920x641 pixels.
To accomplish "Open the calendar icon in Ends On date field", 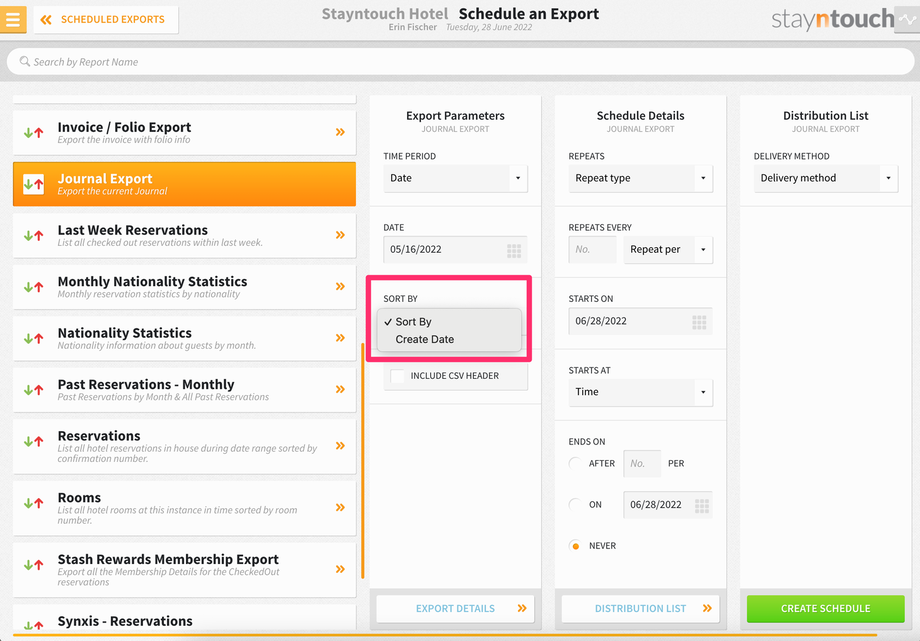I will point(702,506).
